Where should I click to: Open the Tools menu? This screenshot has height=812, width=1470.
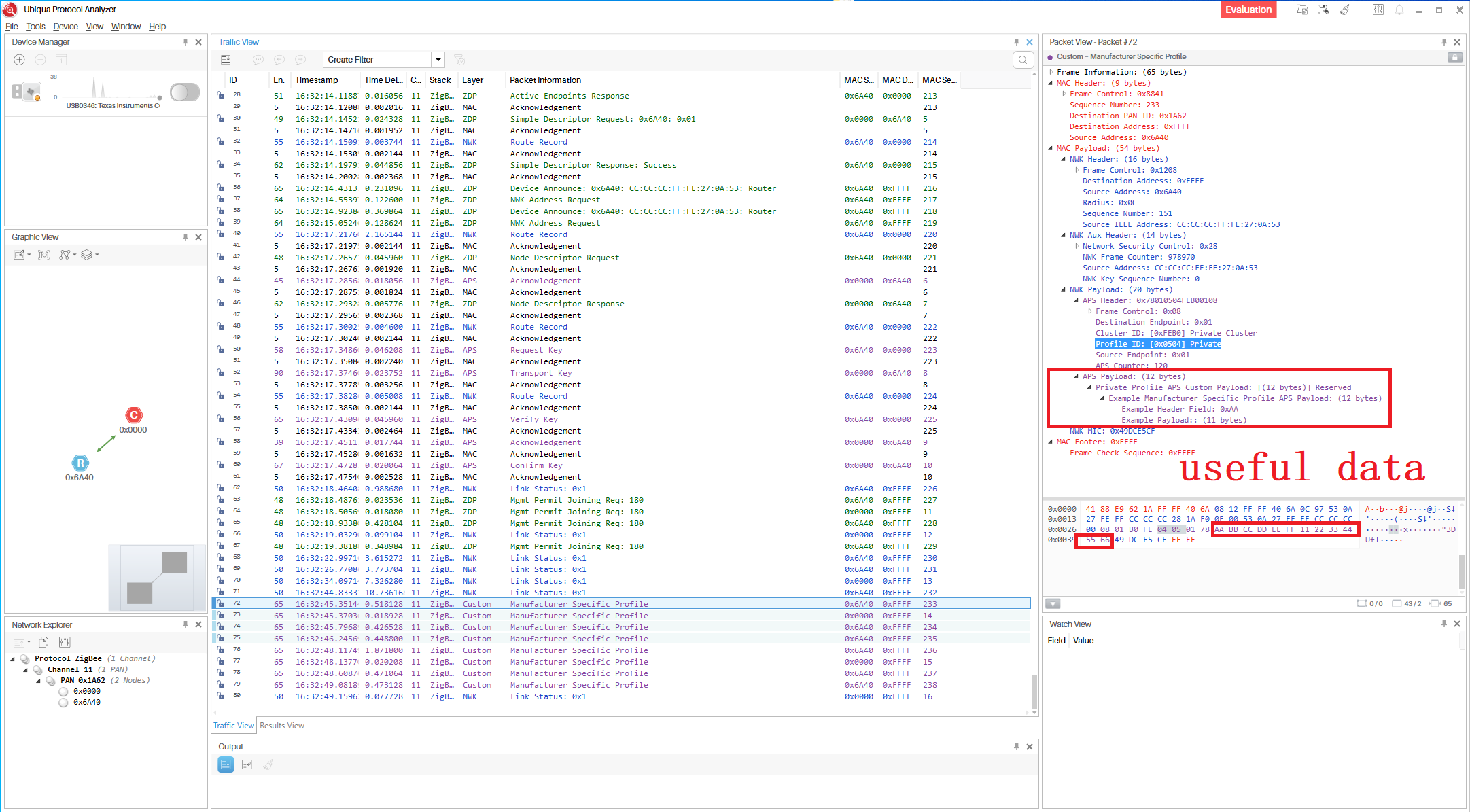(35, 27)
